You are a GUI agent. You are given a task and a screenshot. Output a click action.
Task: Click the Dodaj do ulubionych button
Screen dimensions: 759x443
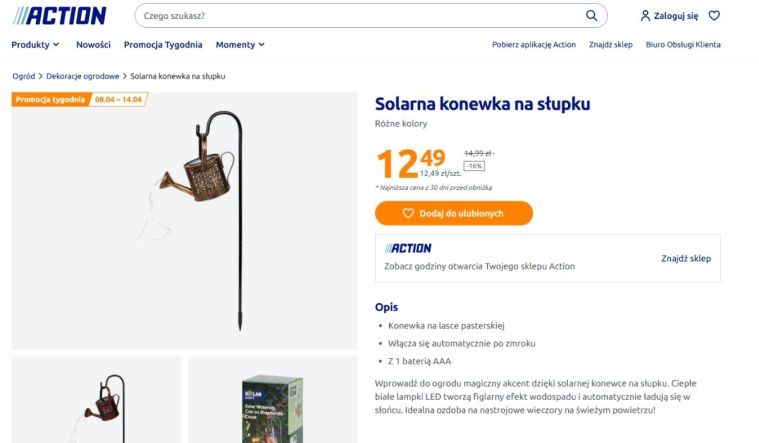pyautogui.click(x=453, y=213)
